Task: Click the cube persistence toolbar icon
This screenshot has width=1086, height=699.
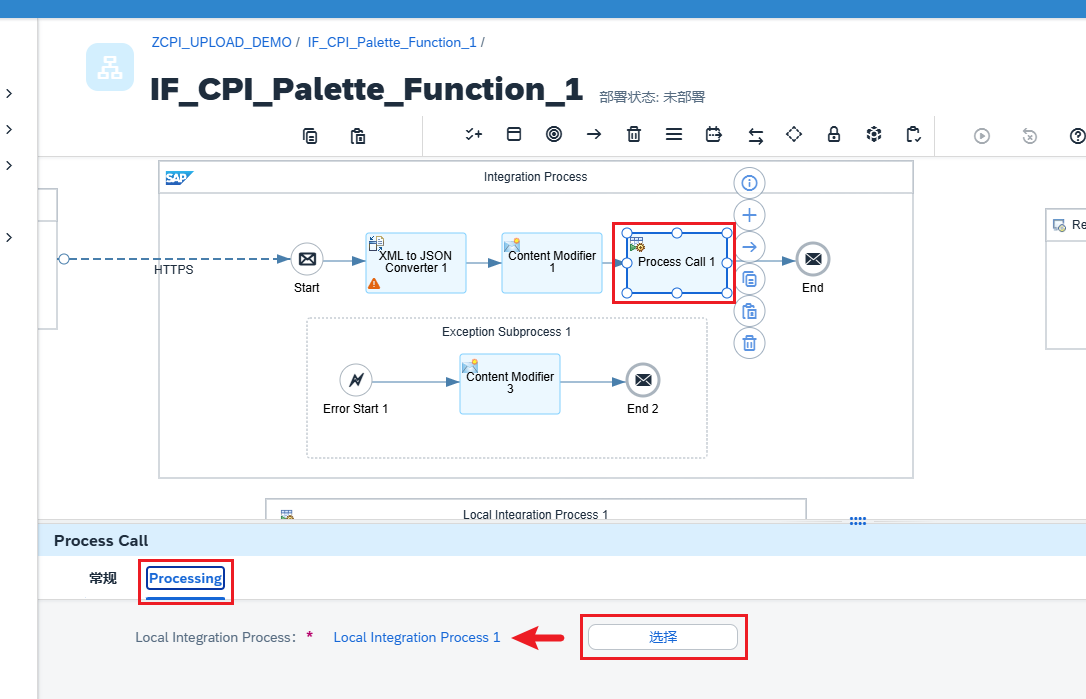Action: point(874,134)
